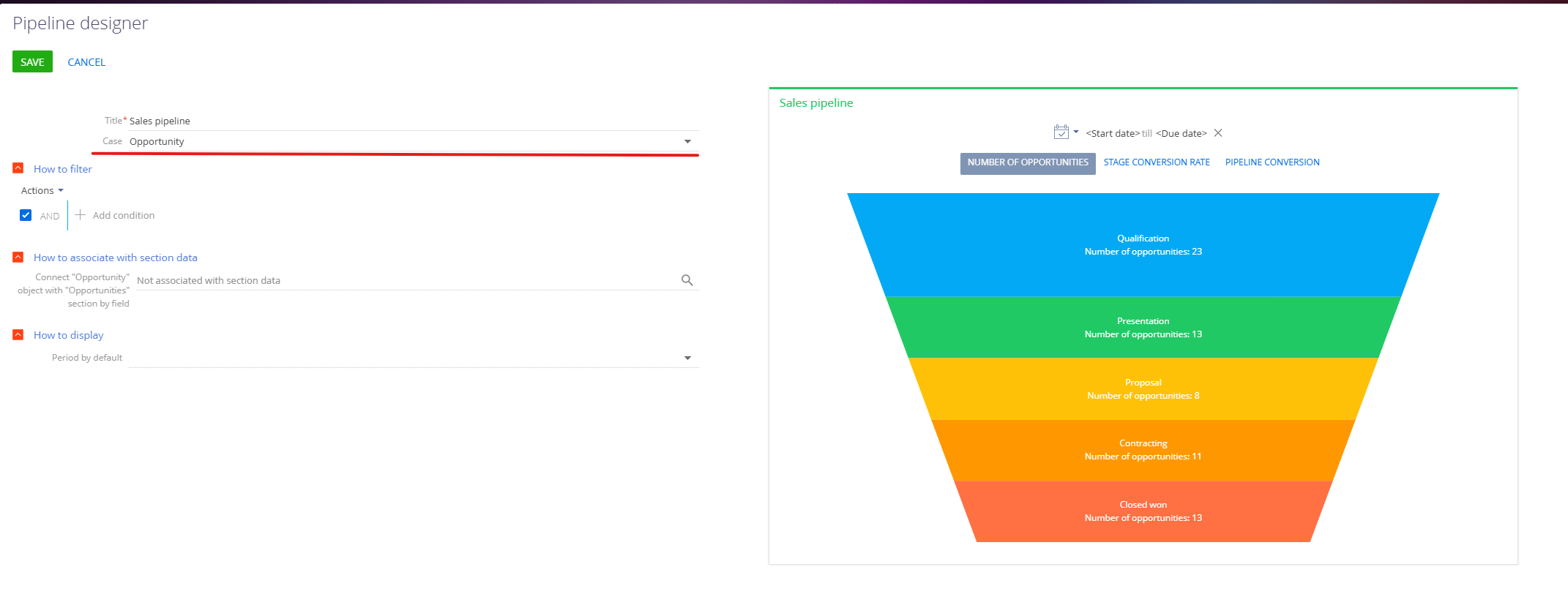Click the Cancel link

86,62
